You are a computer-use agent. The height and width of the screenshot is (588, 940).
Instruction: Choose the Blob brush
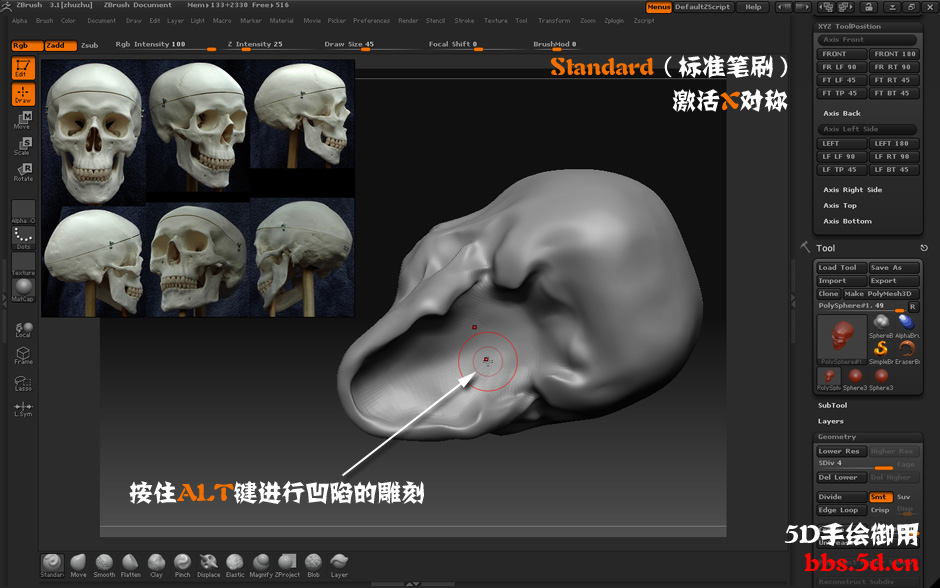click(313, 565)
